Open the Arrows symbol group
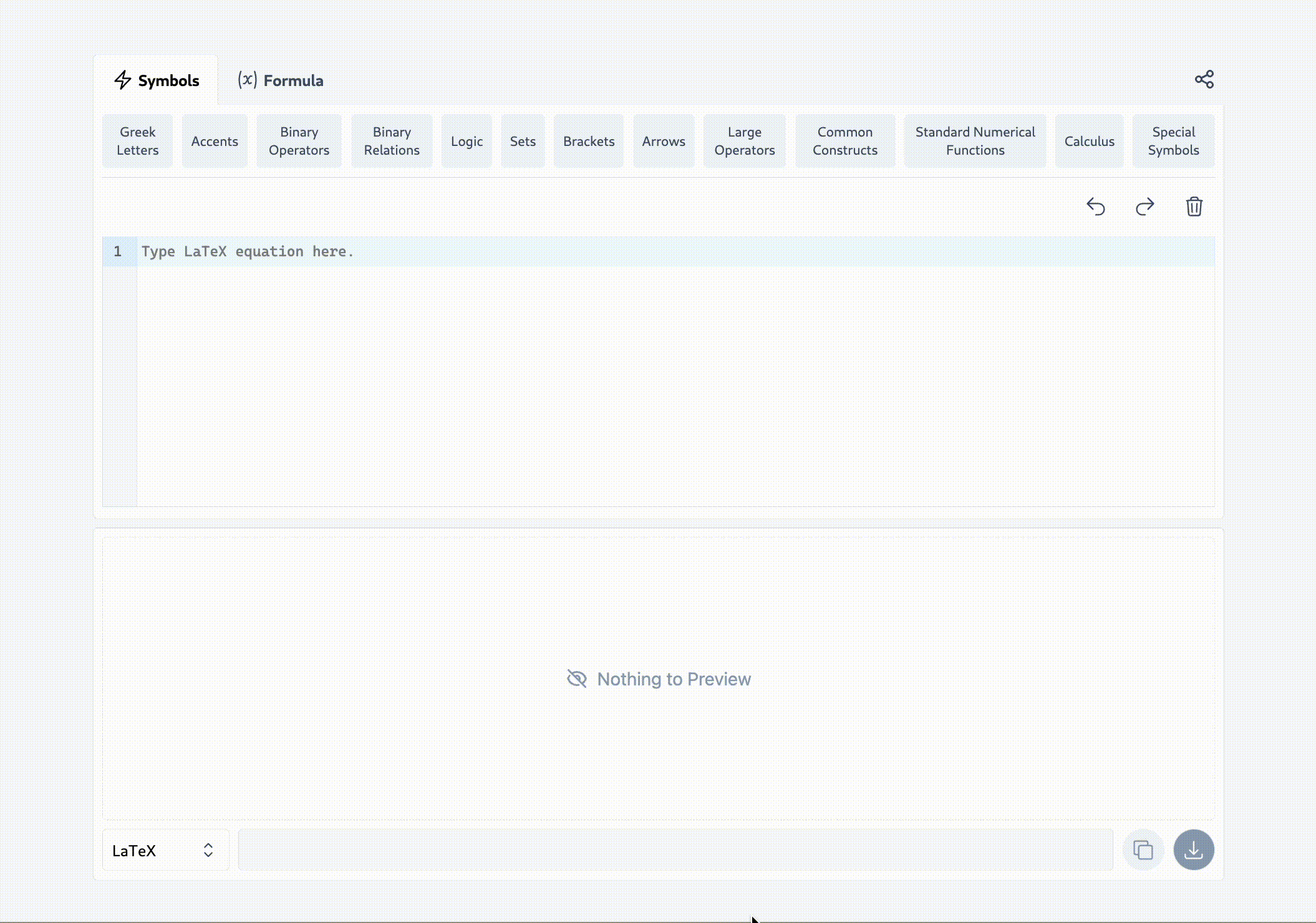 (664, 141)
